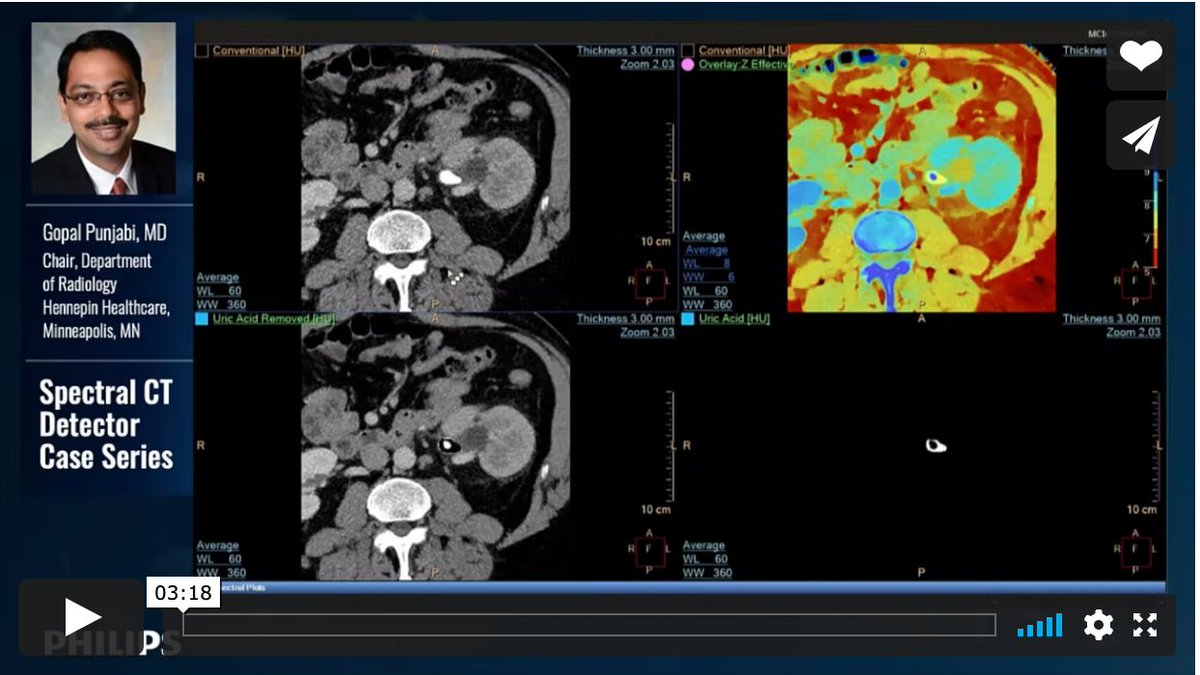Click the WL 8 overlay window level
1200x675 pixels.
click(x=708, y=264)
